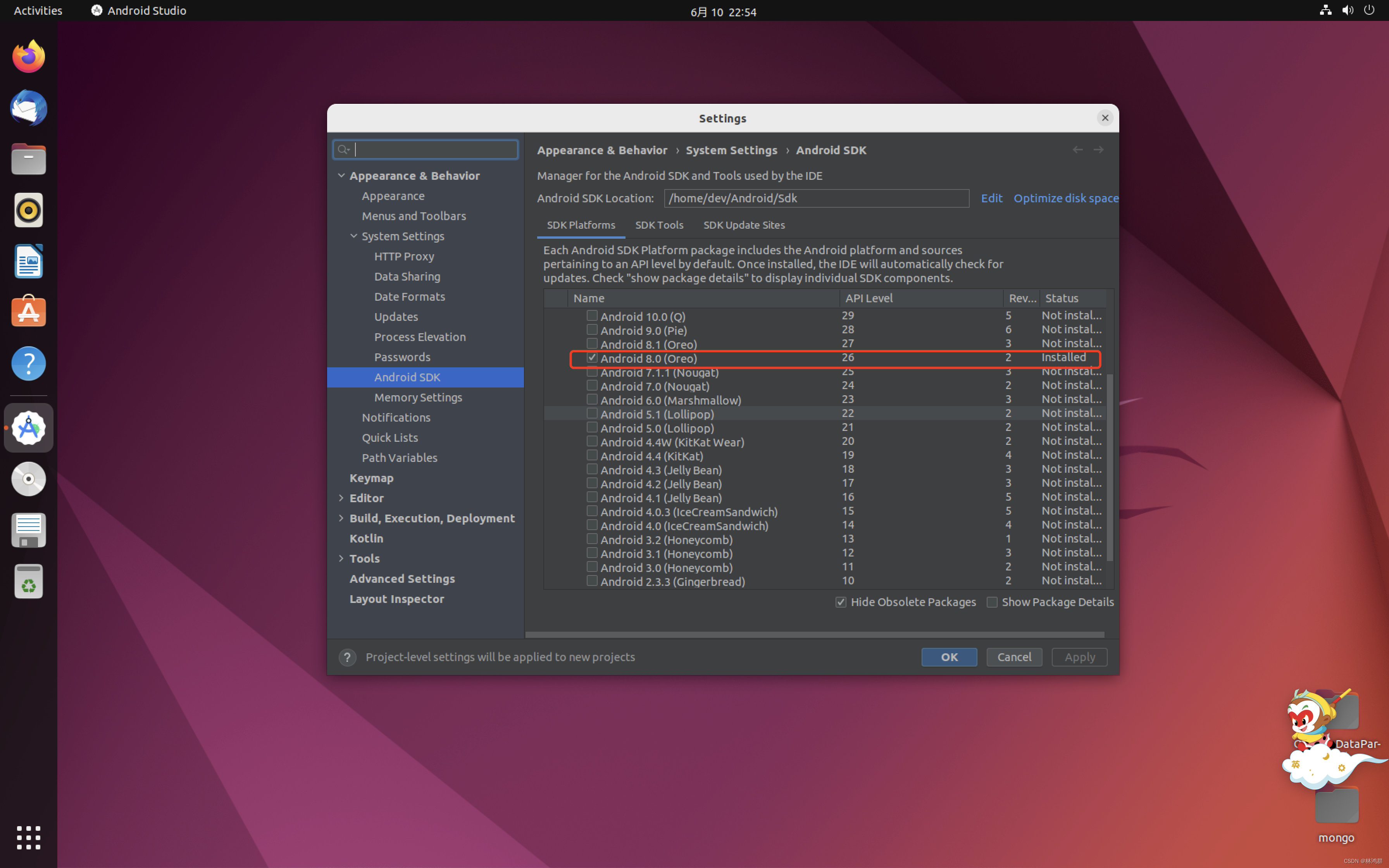Viewport: 1389px width, 868px height.
Task: Click the back navigation arrow in Settings
Action: [1077, 150]
